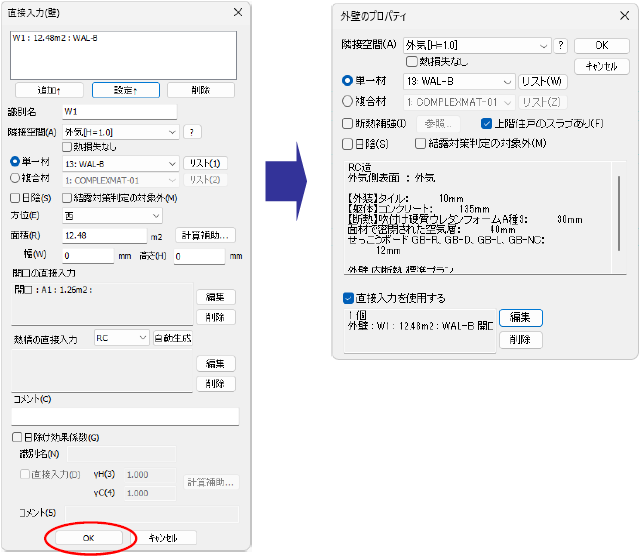Click the 計算補助... button next to 面積(R)
The height and width of the screenshot is (558, 641).
[205, 235]
